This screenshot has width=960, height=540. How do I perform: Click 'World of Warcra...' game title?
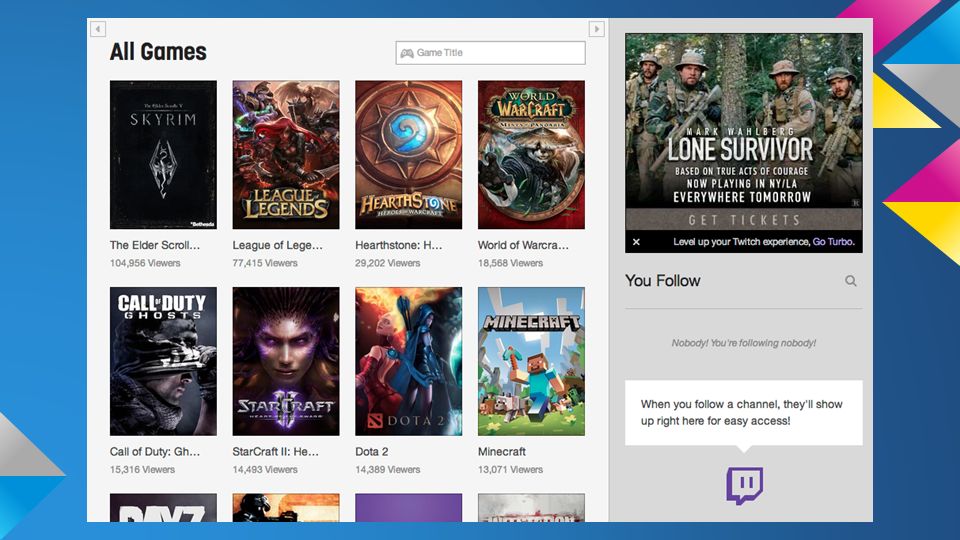(523, 245)
